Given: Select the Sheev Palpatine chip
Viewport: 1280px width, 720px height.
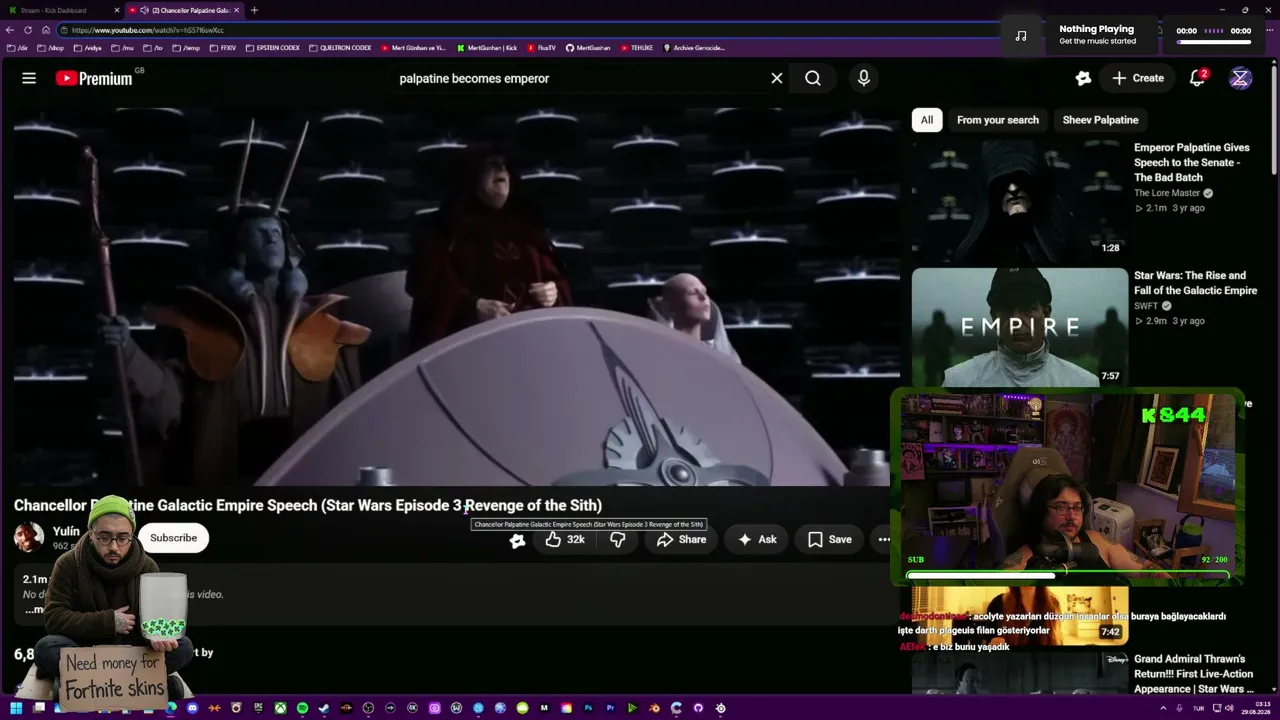Looking at the screenshot, I should coord(1100,120).
